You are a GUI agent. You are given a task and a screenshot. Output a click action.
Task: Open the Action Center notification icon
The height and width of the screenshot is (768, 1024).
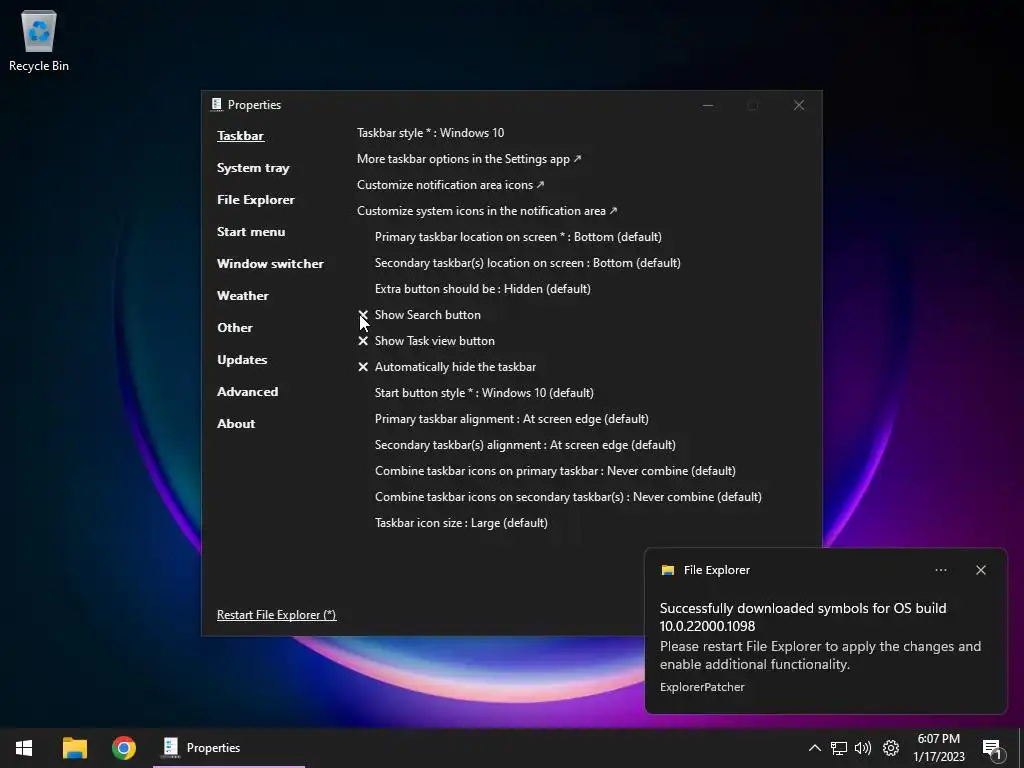(x=993, y=749)
